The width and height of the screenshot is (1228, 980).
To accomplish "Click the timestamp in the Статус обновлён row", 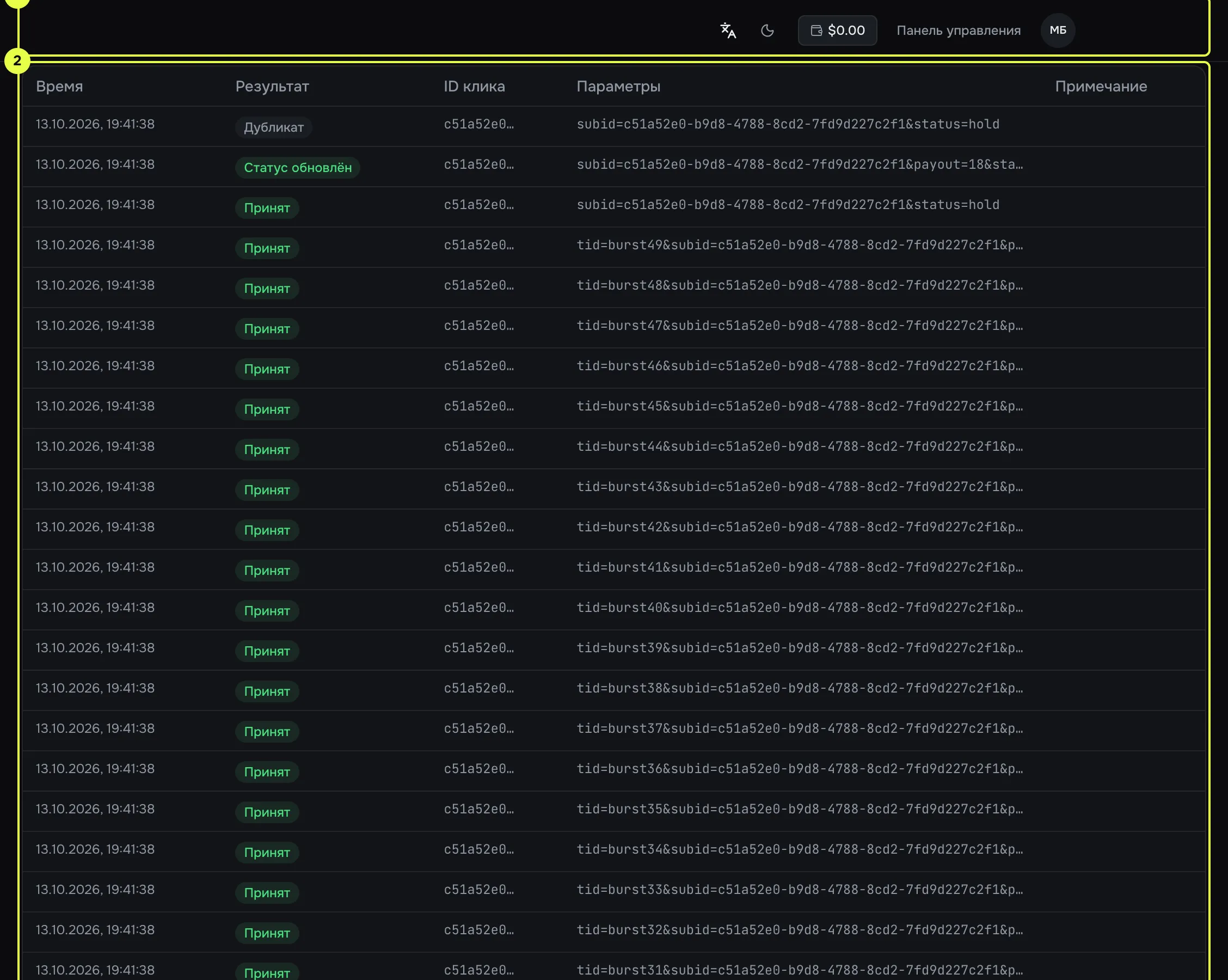I will 95,164.
